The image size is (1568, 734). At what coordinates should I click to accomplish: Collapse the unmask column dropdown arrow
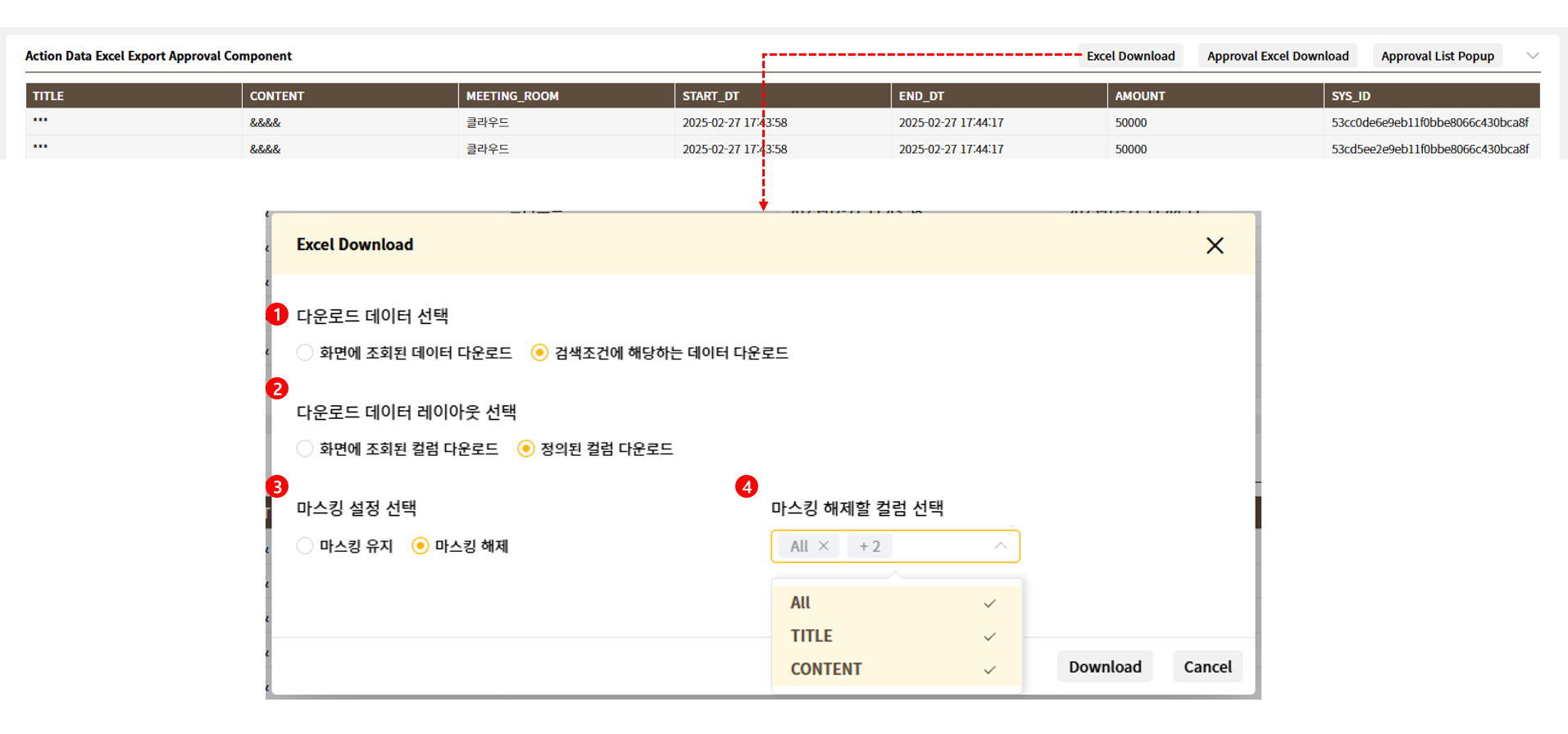pos(1000,546)
